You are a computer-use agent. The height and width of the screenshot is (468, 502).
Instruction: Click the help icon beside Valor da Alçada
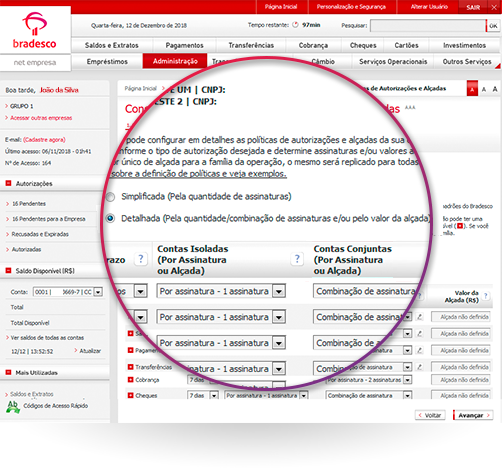pyautogui.click(x=486, y=296)
